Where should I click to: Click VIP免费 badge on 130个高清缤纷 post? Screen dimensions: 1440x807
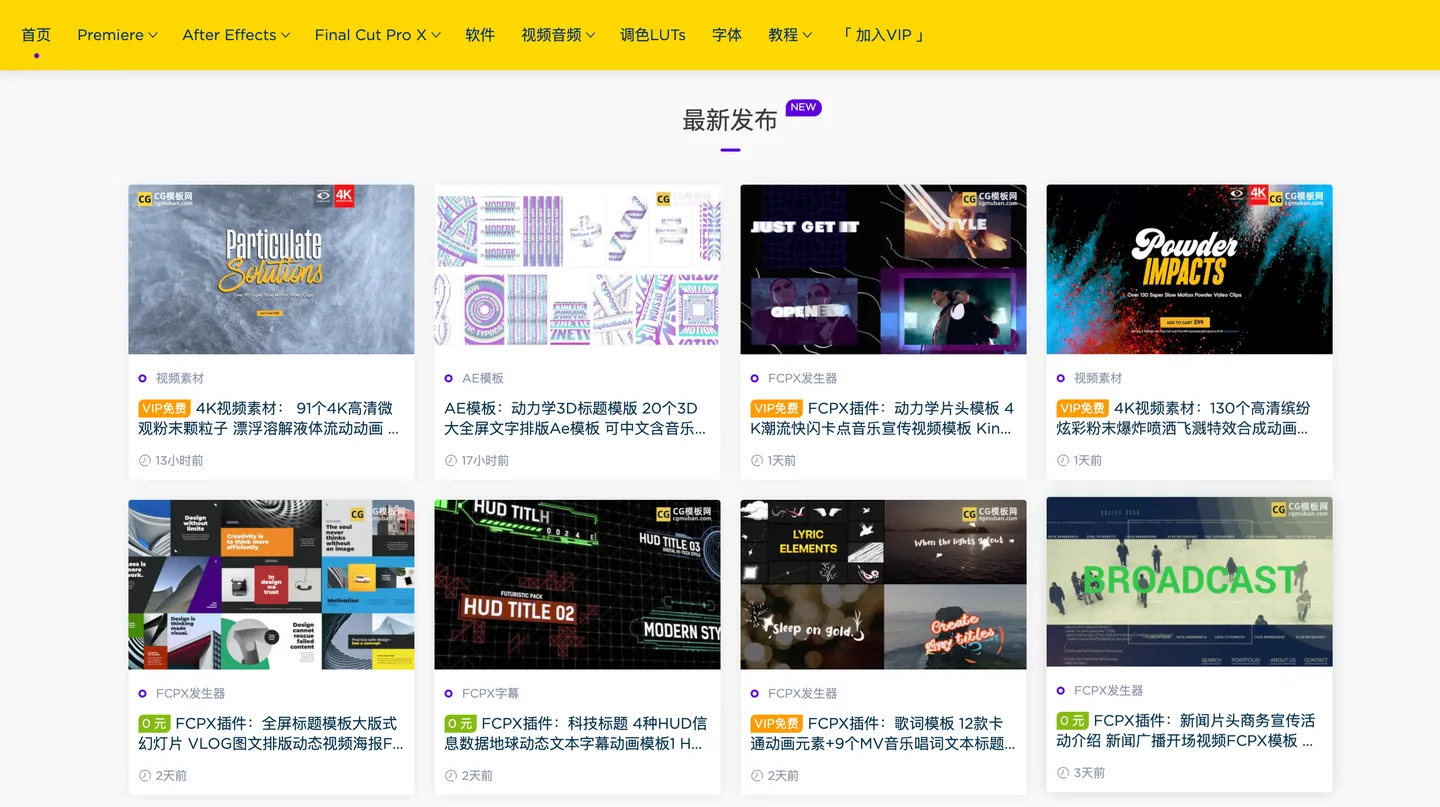click(x=1082, y=408)
